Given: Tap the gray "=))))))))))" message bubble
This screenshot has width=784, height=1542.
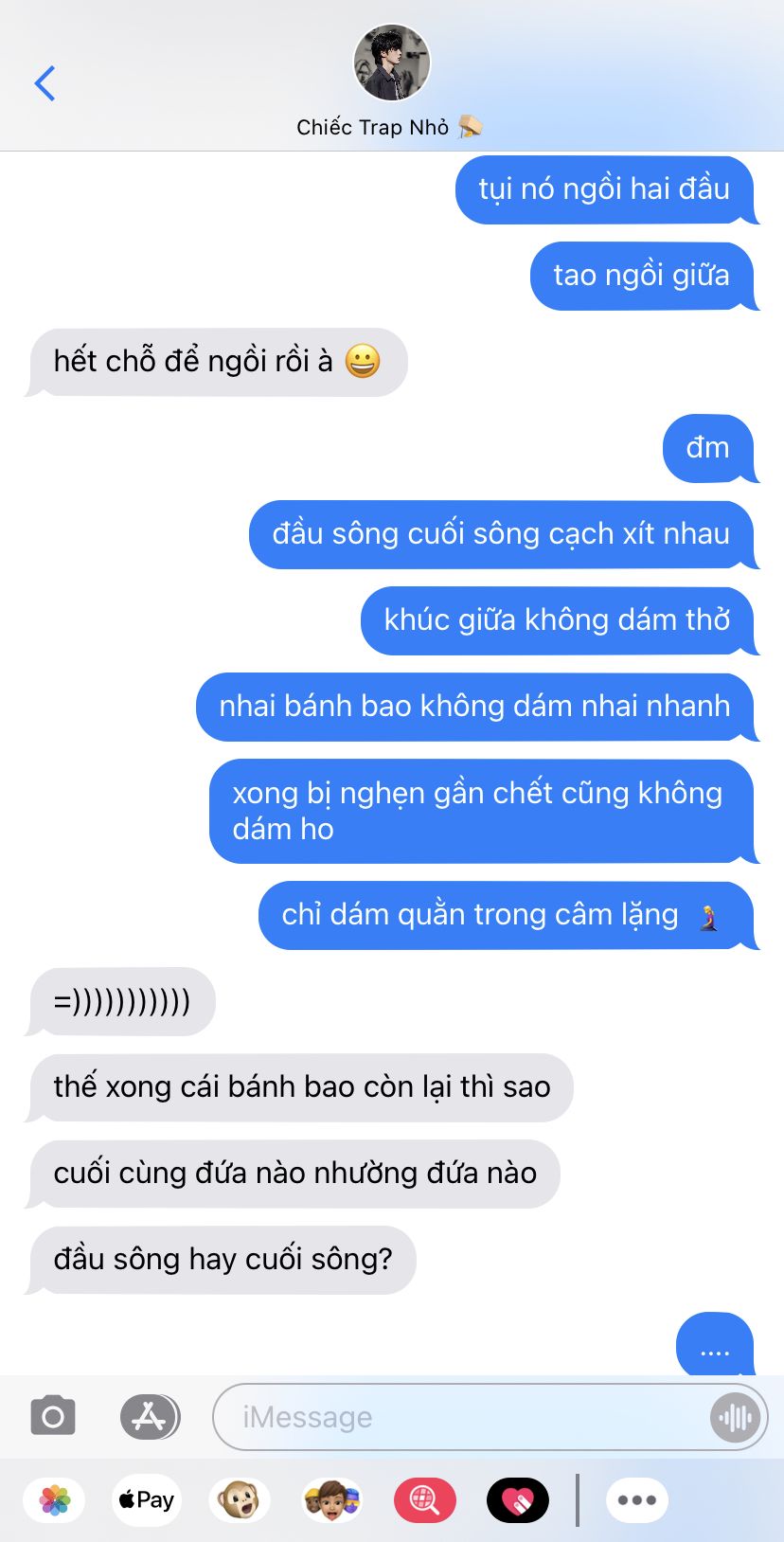Looking at the screenshot, I should point(121,1001).
